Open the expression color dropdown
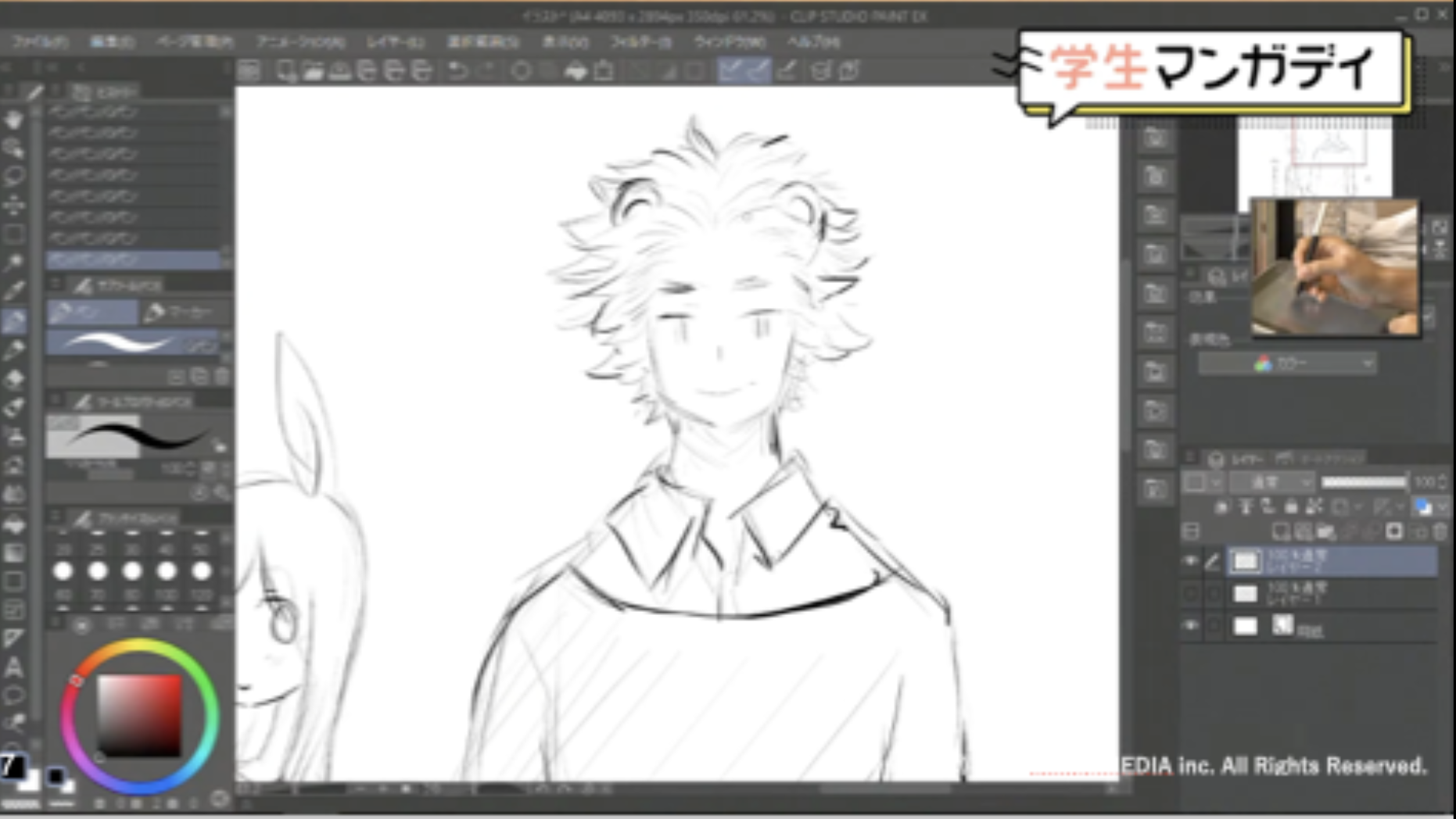Screen dimensions: 1456x819 (x=1286, y=363)
